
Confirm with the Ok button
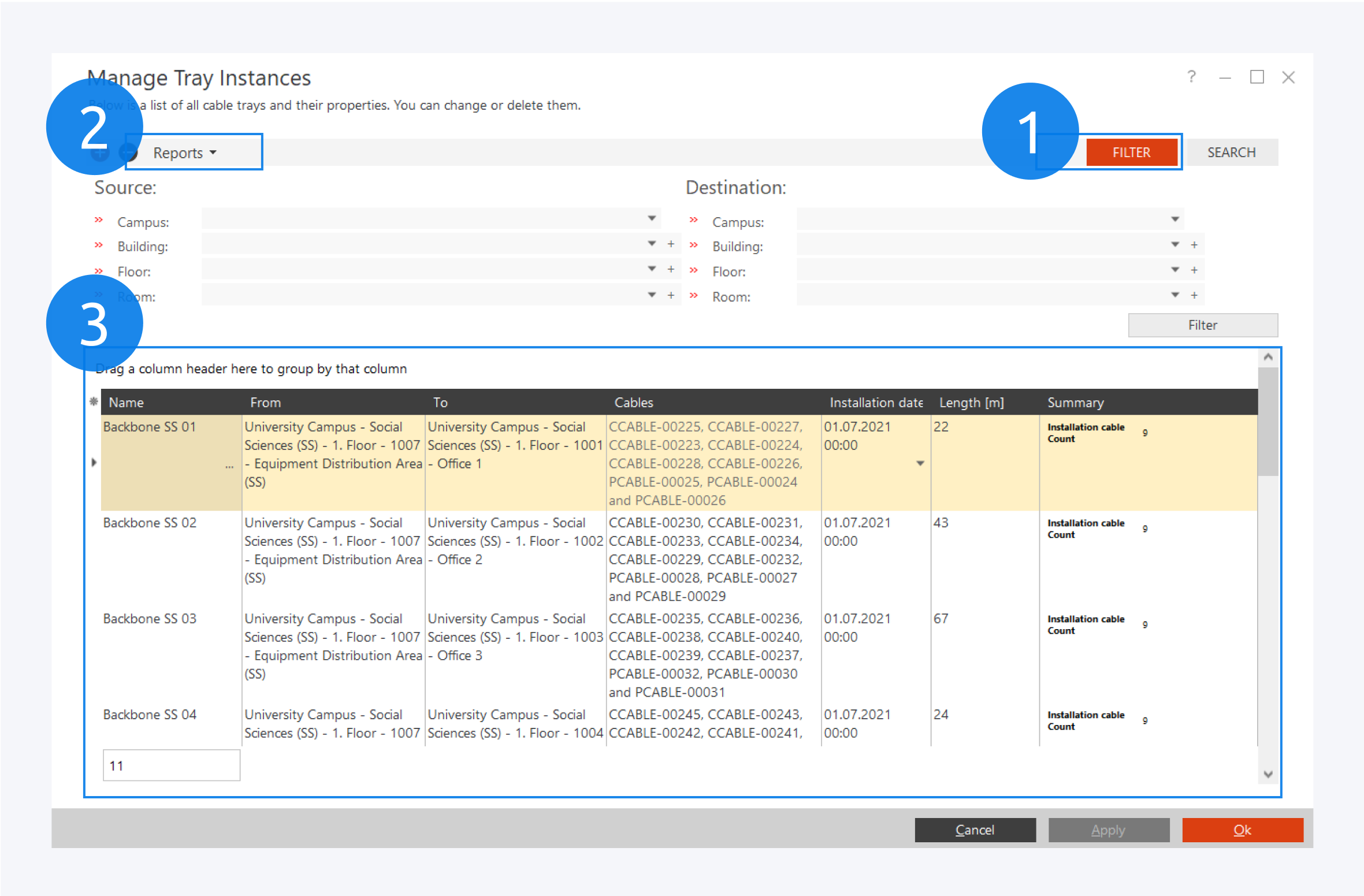click(1242, 830)
